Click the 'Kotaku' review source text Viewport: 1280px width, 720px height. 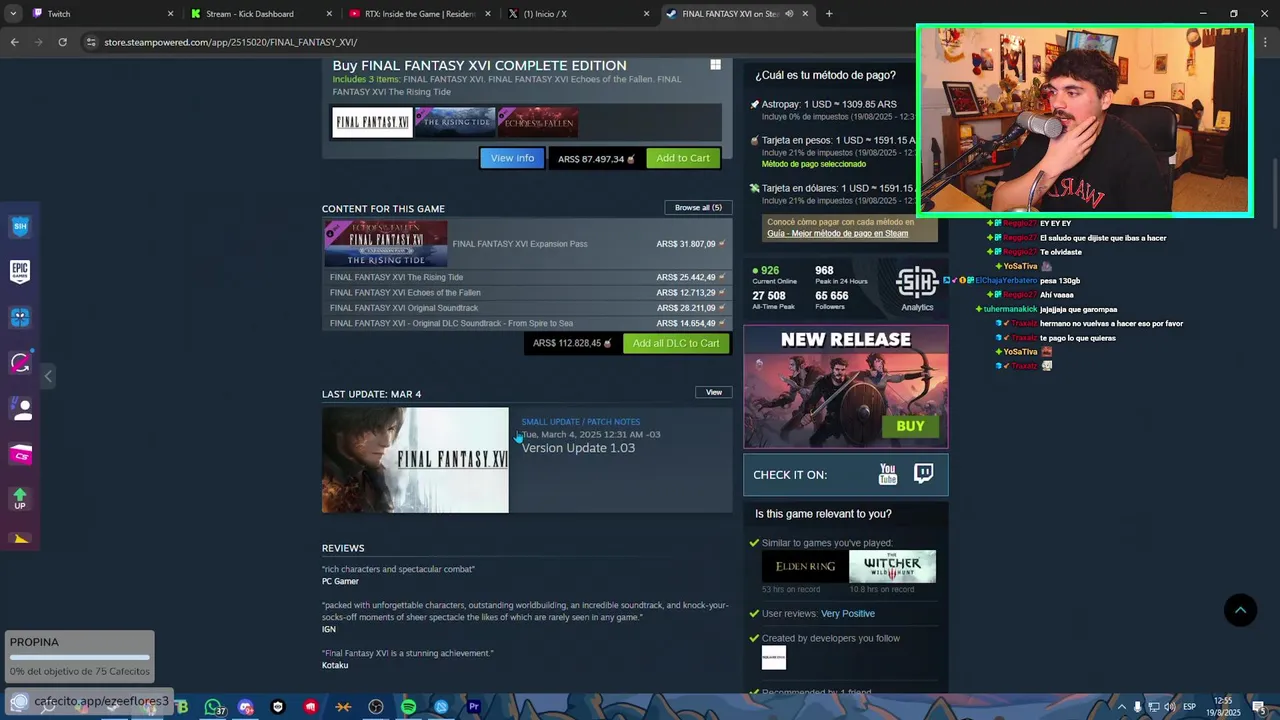[x=335, y=666]
